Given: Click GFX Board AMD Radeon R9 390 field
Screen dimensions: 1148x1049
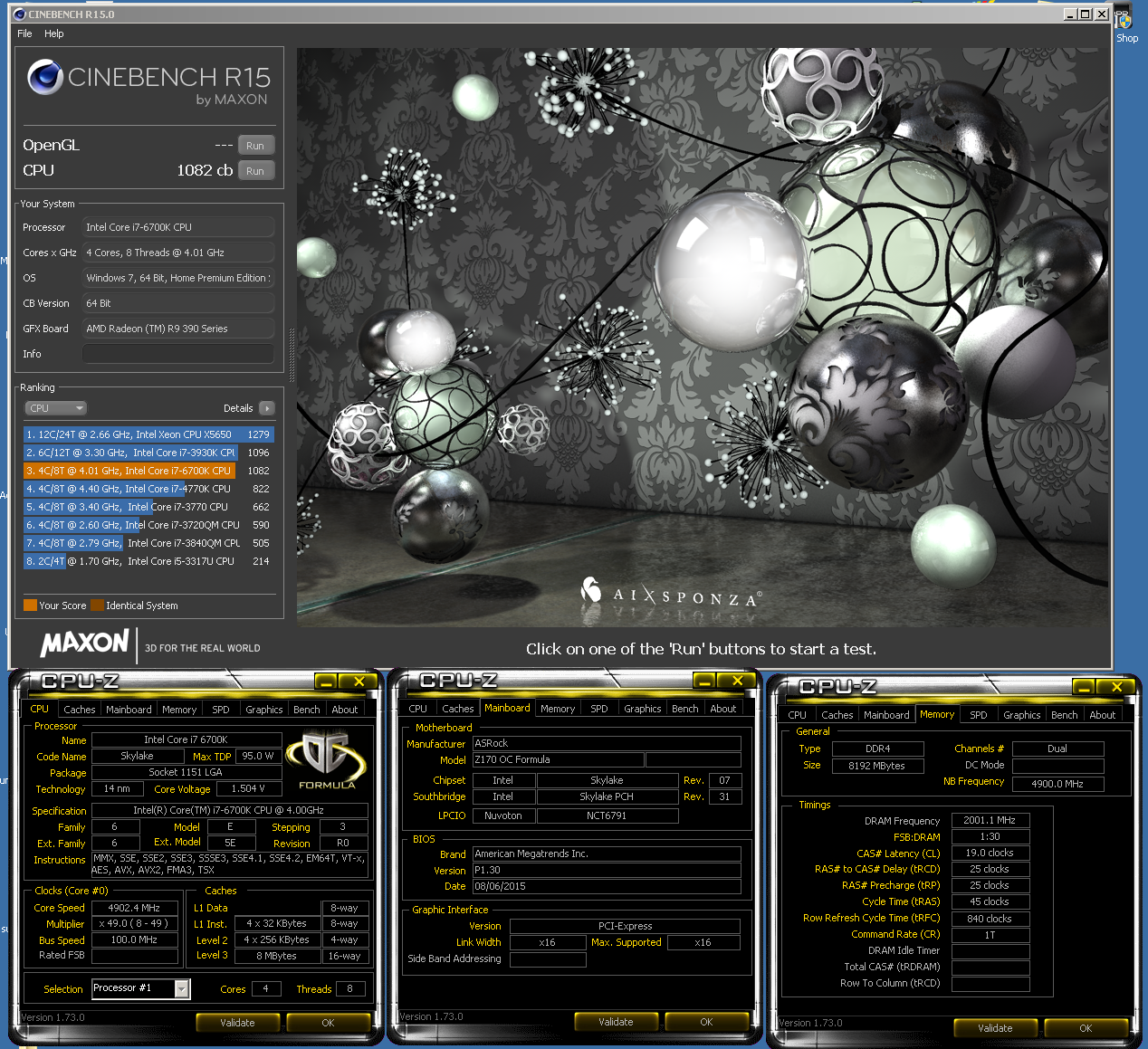Looking at the screenshot, I should point(178,329).
